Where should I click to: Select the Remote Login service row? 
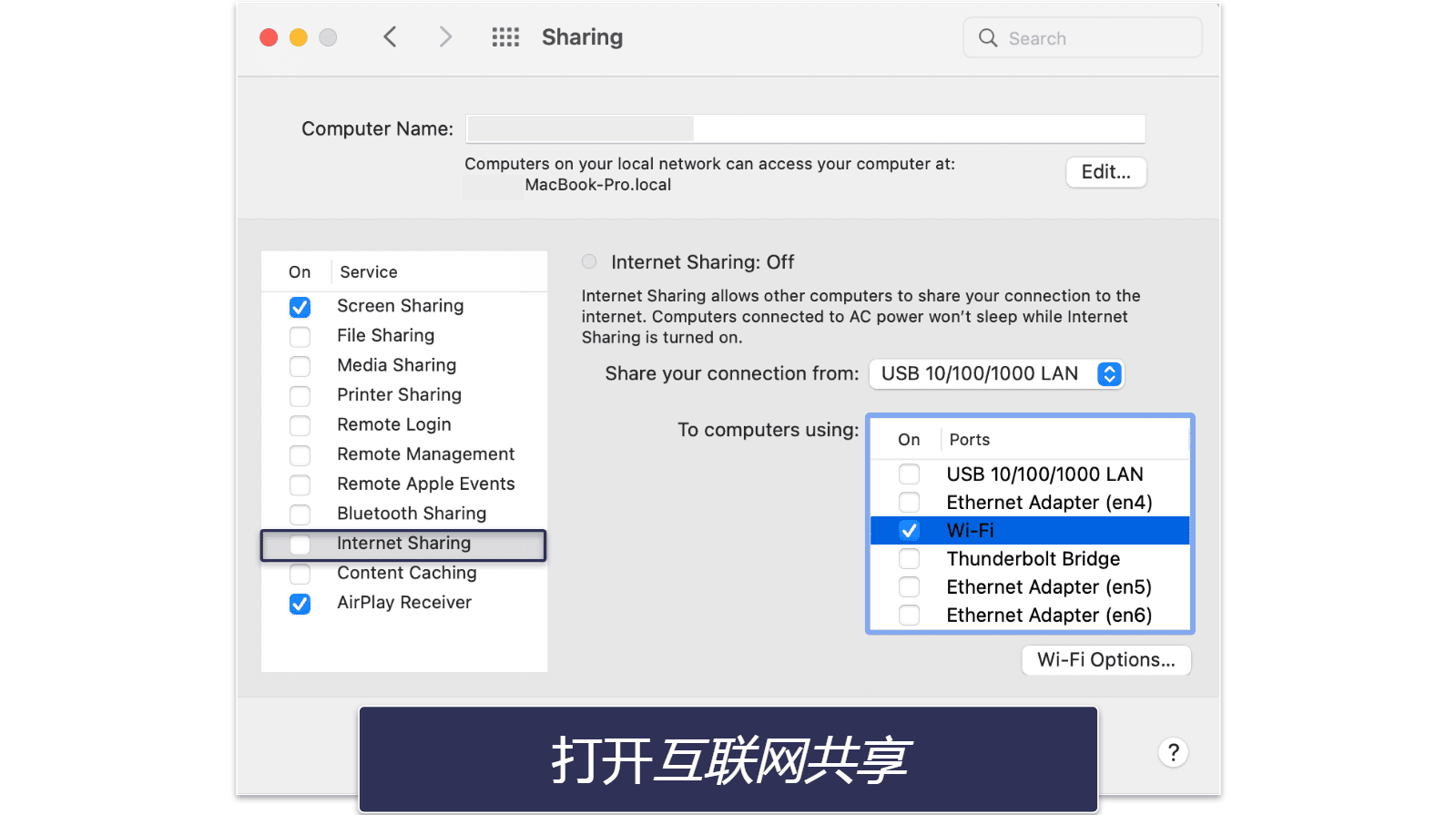(x=404, y=424)
